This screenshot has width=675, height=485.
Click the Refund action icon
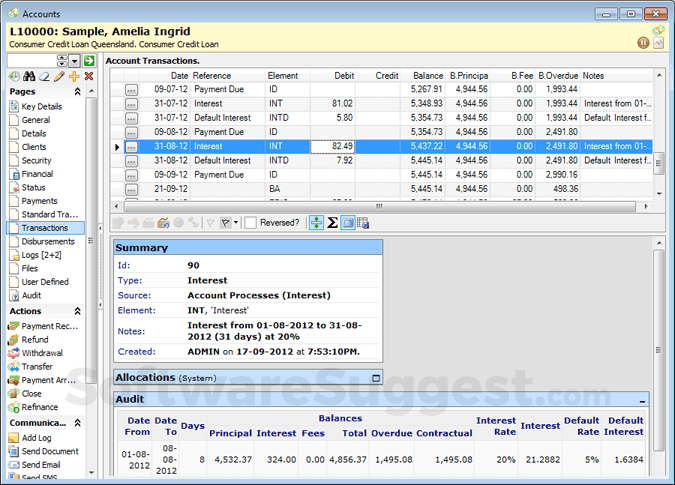[x=13, y=340]
